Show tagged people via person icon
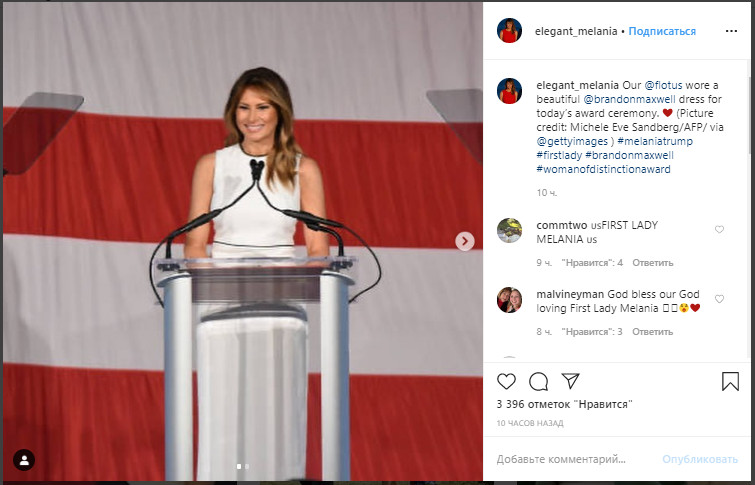Viewport: 755px width, 485px height. 24,460
